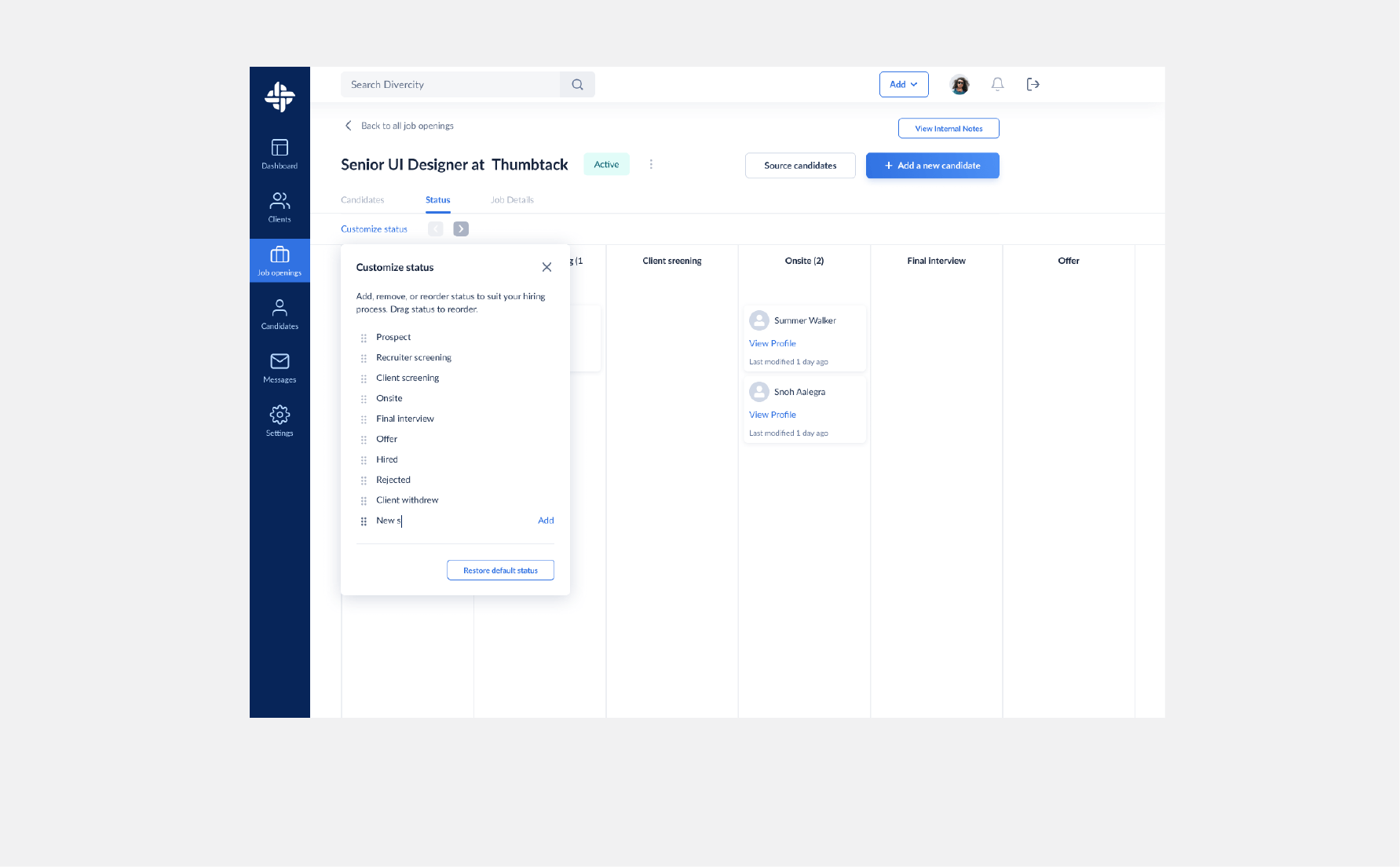Click the logout icon
1400x867 pixels.
click(x=1033, y=84)
